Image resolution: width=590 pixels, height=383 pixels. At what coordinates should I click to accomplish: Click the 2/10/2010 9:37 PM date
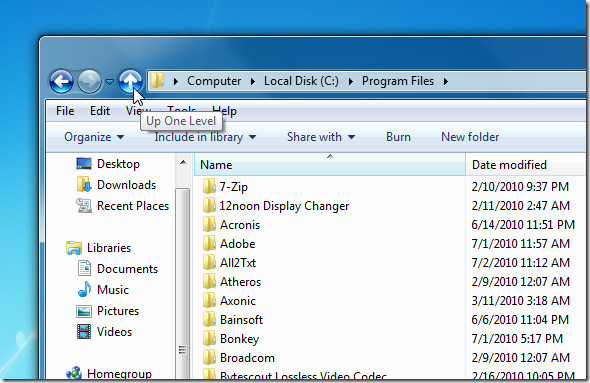coord(520,187)
